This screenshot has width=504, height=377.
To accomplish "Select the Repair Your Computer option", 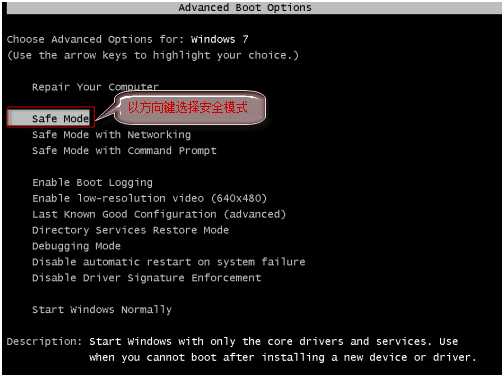I will (x=95, y=87).
